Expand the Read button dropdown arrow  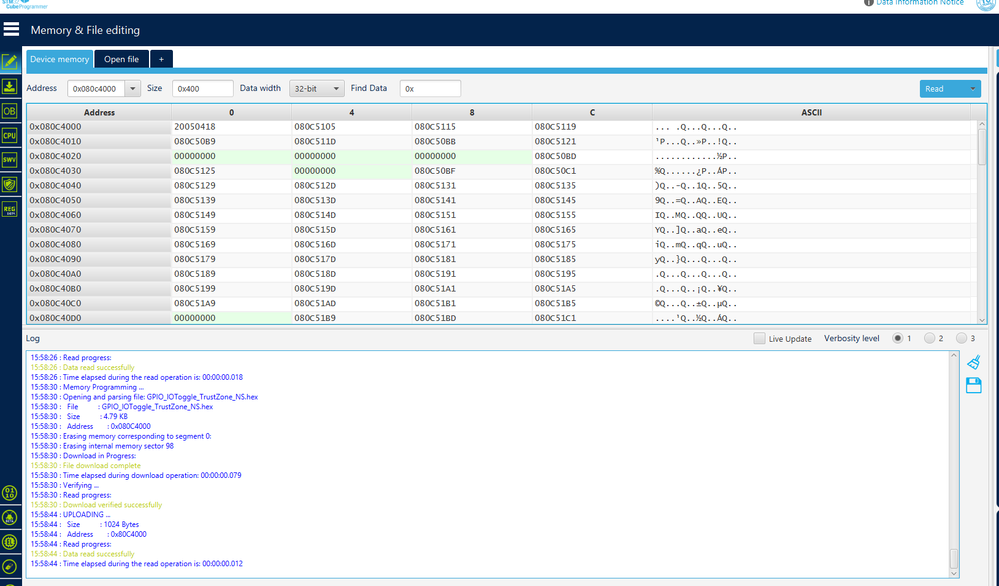(973, 89)
